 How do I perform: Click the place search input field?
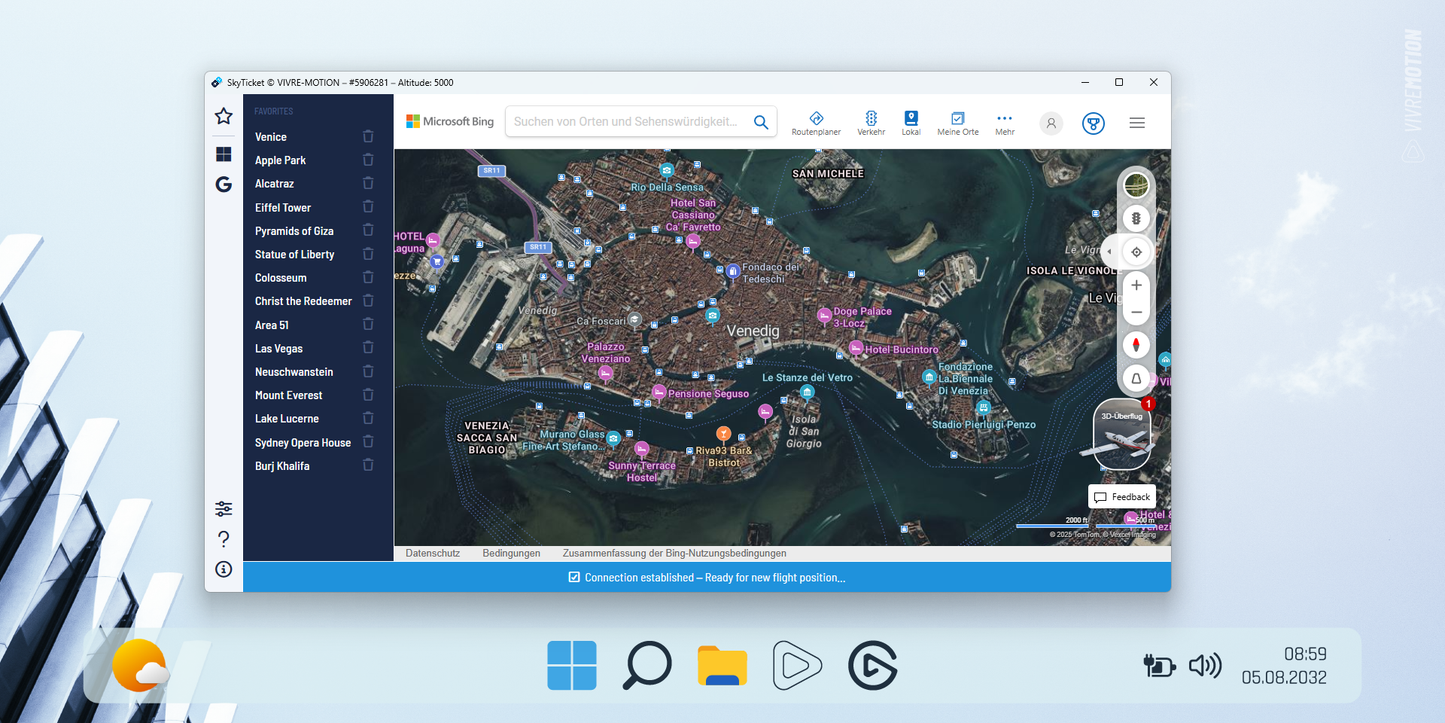coord(630,121)
